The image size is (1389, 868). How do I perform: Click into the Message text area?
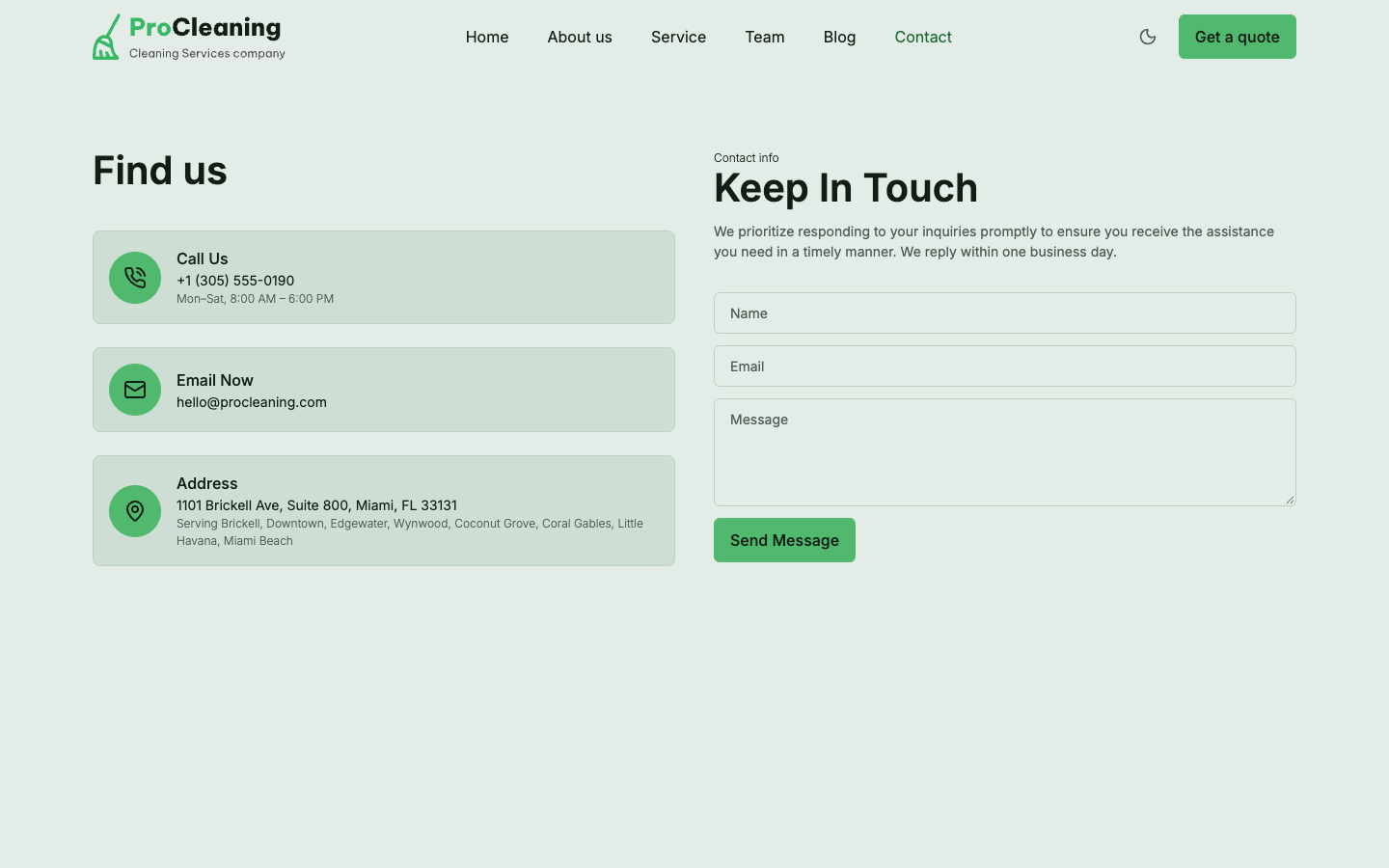tap(1005, 452)
